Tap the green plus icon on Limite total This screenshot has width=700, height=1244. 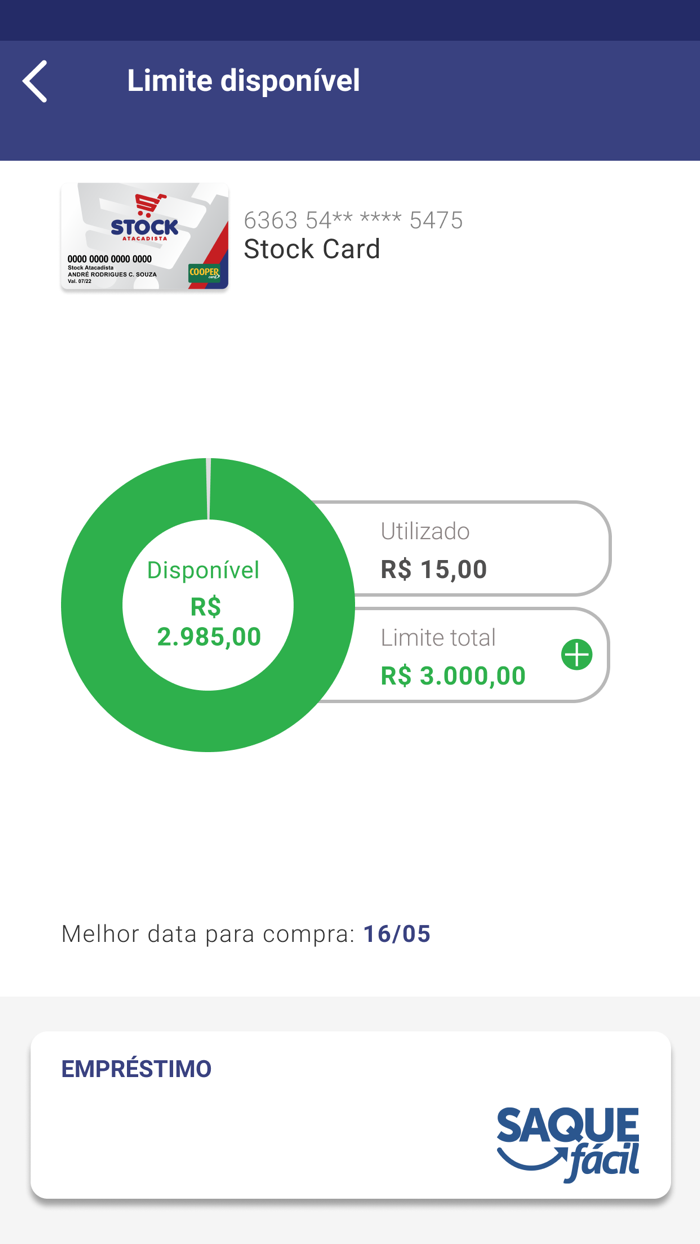[576, 655]
